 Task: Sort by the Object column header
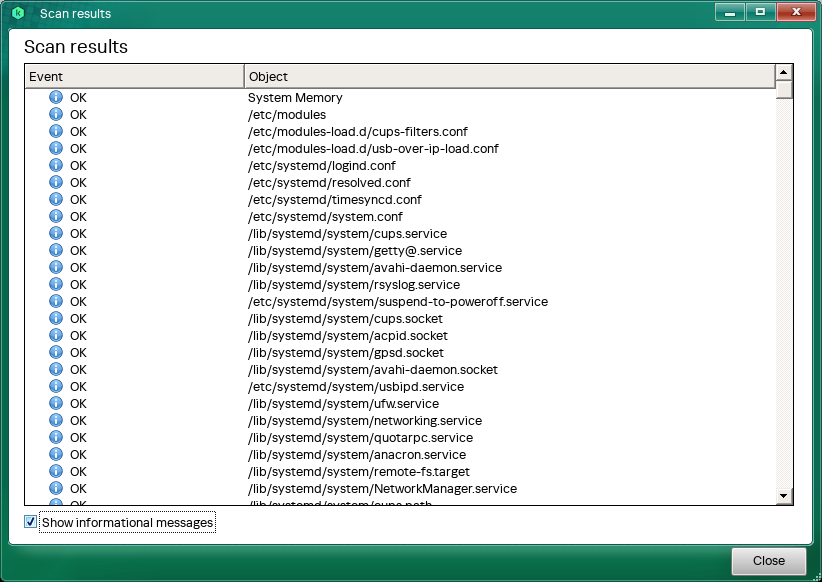point(509,76)
